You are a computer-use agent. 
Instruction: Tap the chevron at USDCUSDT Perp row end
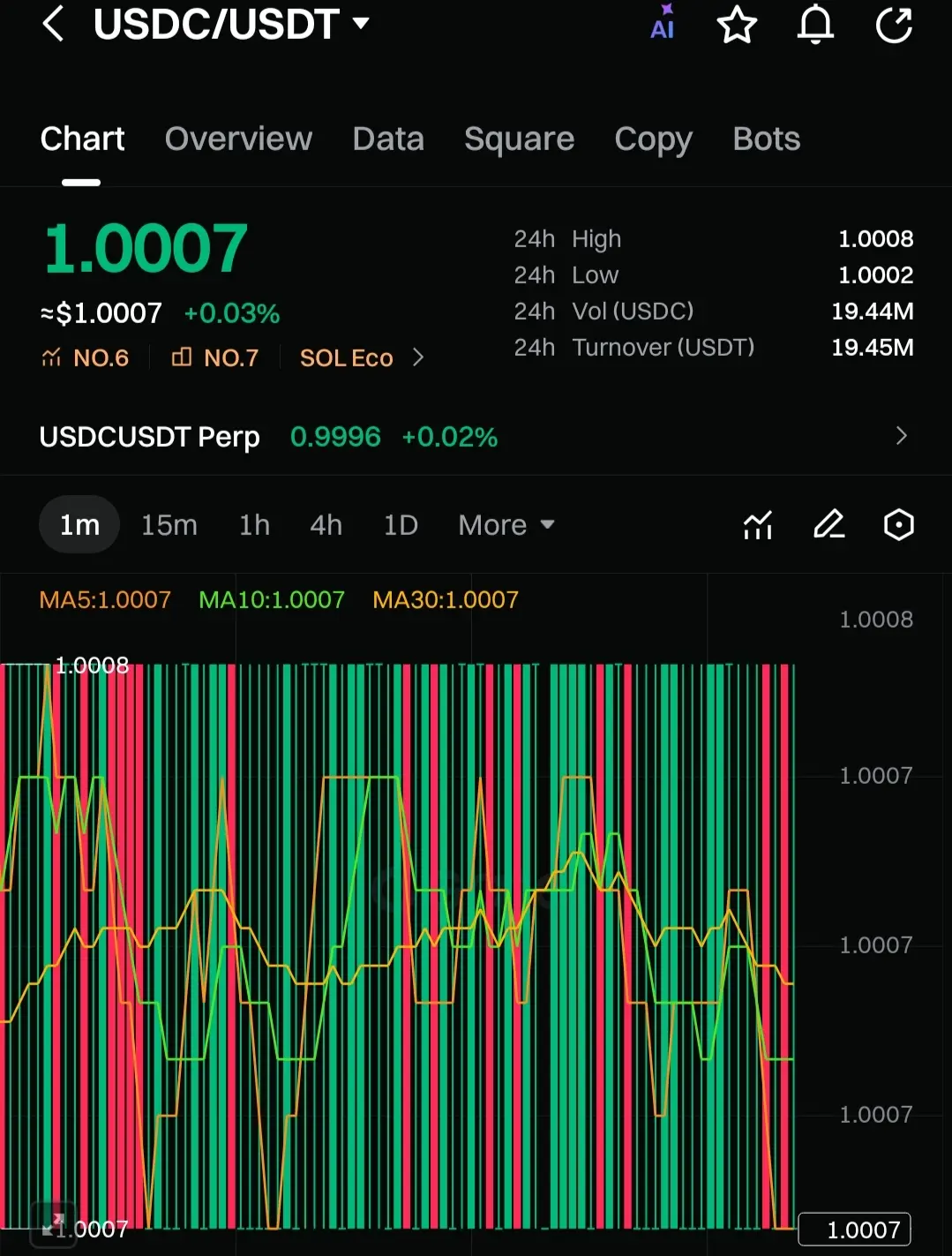point(901,436)
